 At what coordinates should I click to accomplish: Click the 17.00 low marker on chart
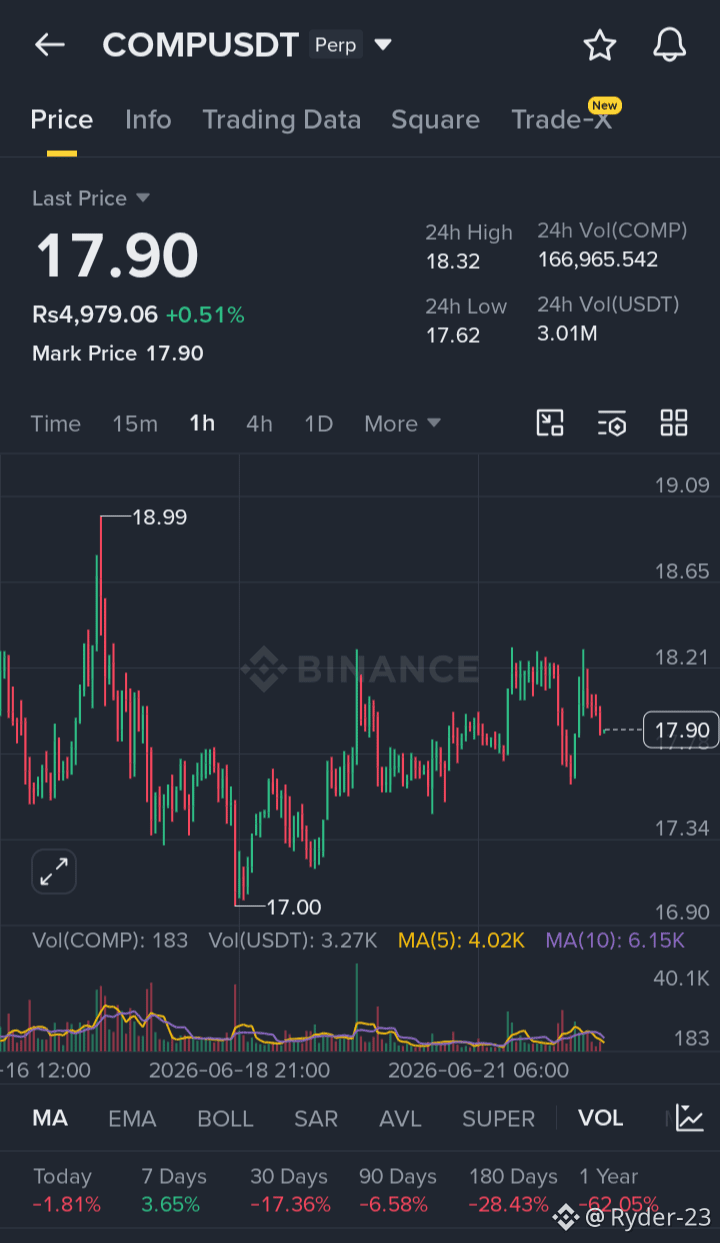point(294,907)
